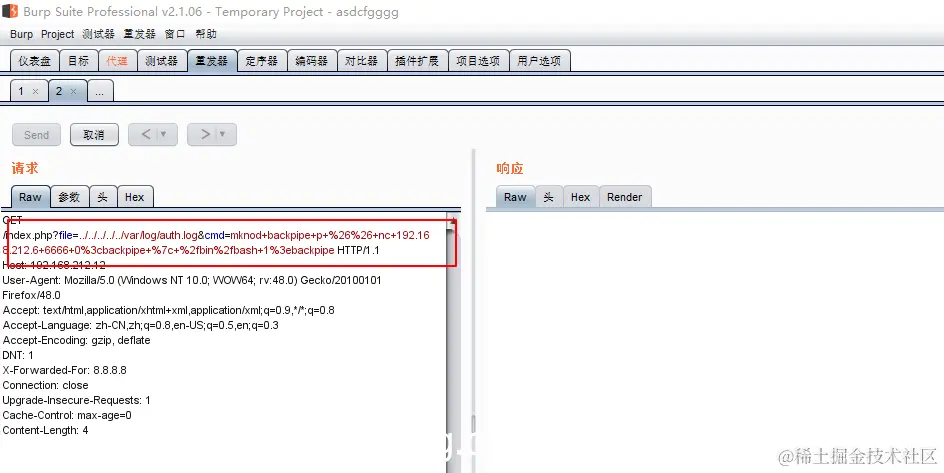The width and height of the screenshot is (944, 473).
Task: Close Repeater tab 2
Action: tap(73, 91)
